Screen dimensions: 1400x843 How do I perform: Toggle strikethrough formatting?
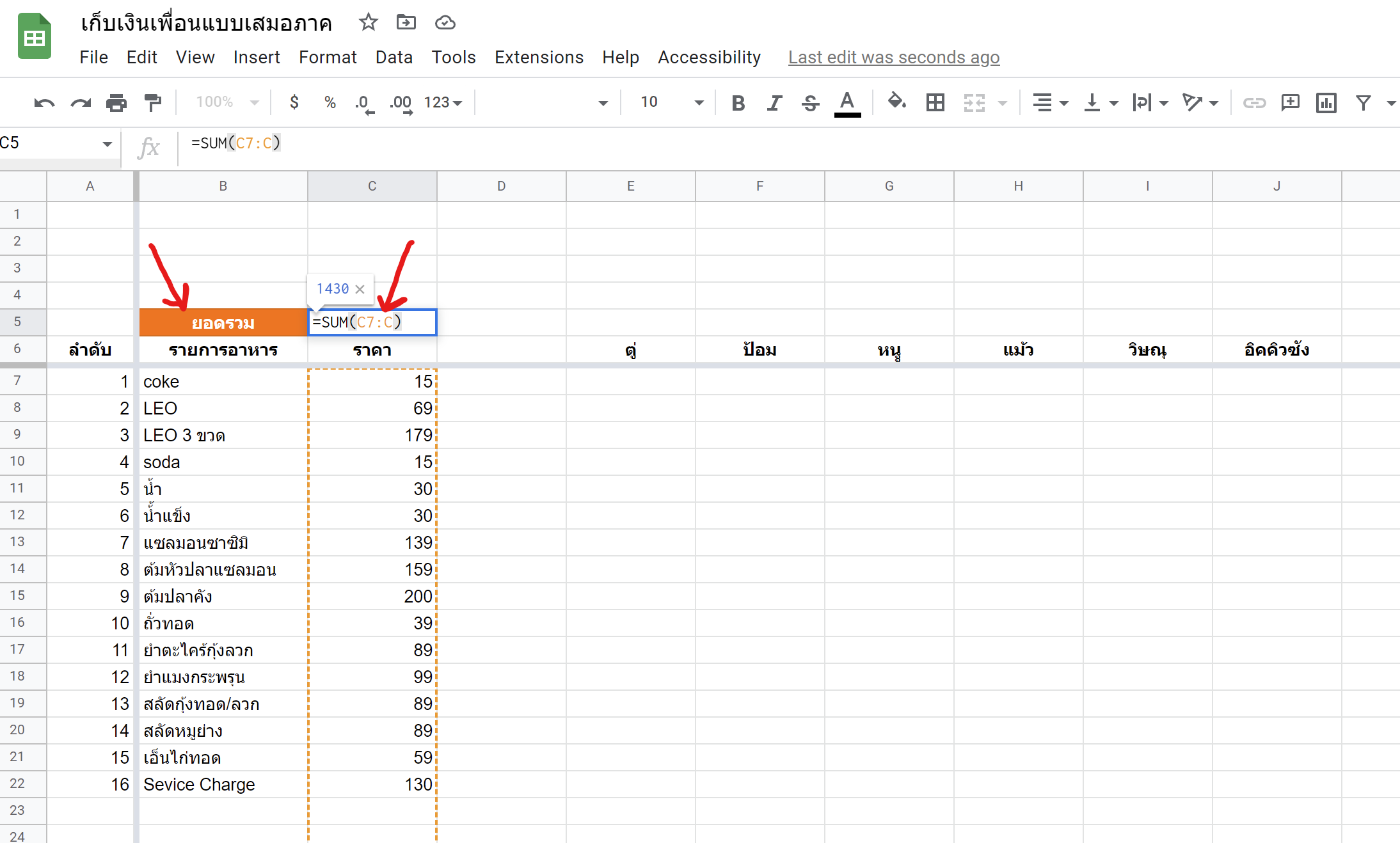tap(810, 102)
